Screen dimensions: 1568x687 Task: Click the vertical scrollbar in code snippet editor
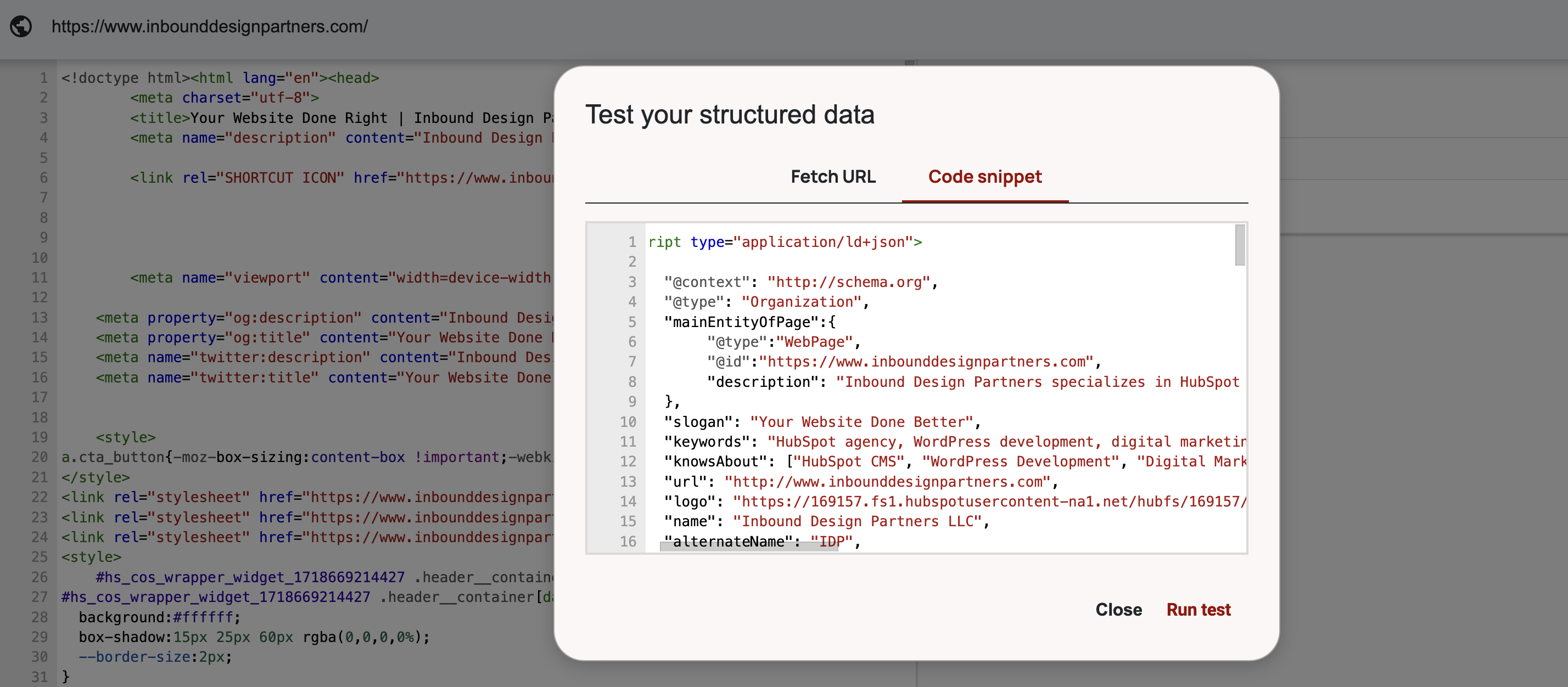click(1239, 245)
